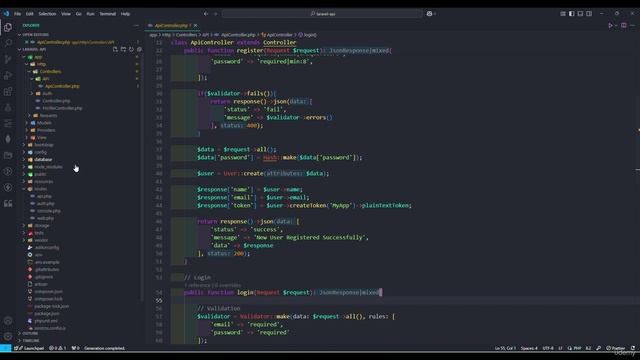Click Launchpad in status bar

pos(30,348)
